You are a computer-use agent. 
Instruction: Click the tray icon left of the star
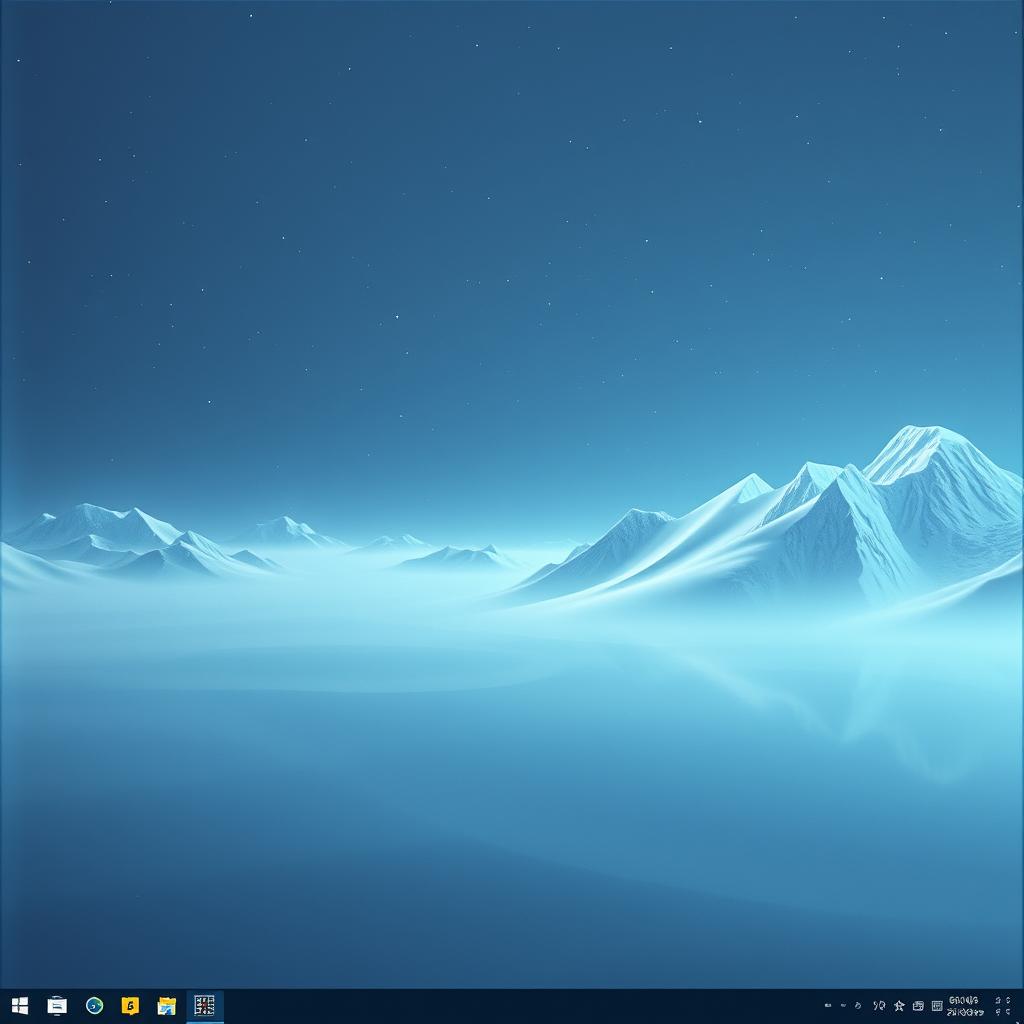tap(879, 1006)
